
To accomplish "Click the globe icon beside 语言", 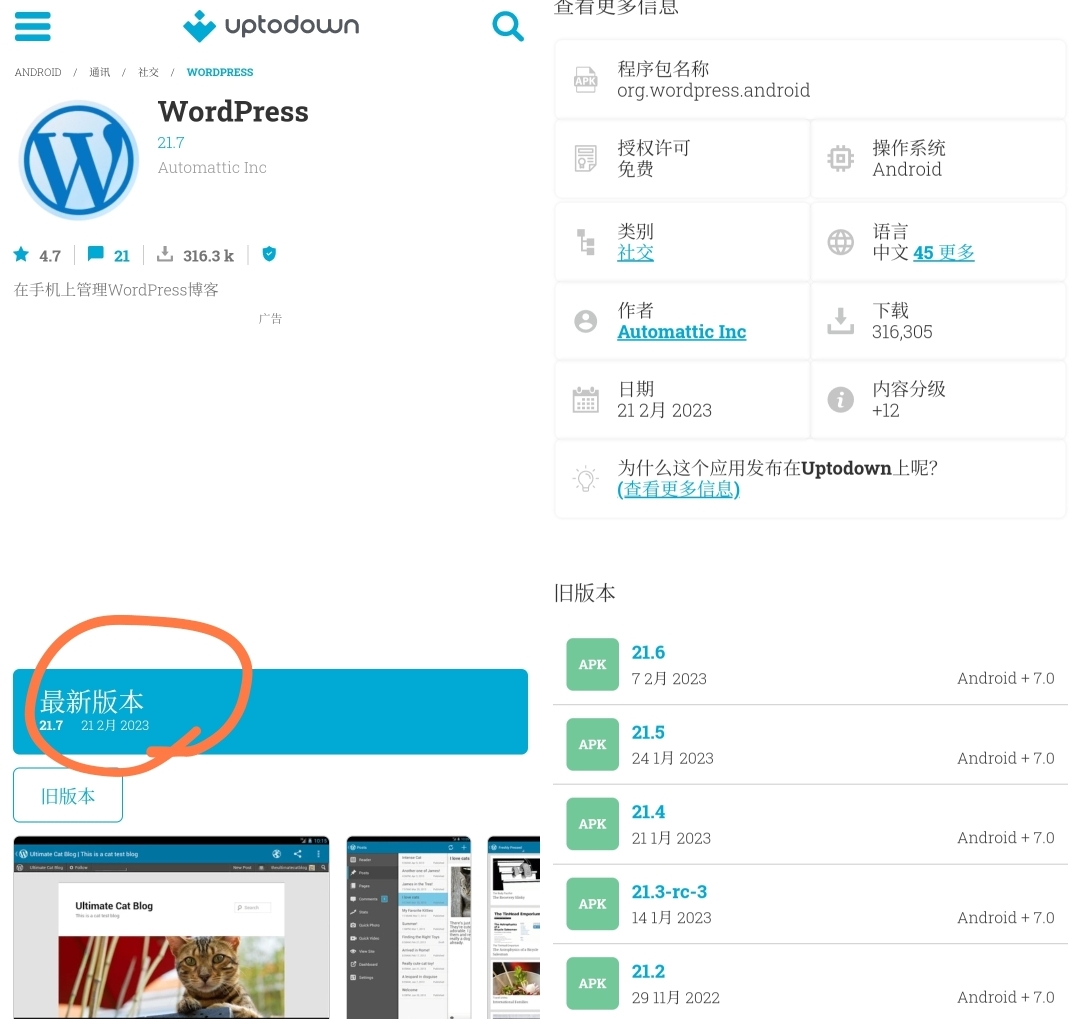I will tap(840, 242).
